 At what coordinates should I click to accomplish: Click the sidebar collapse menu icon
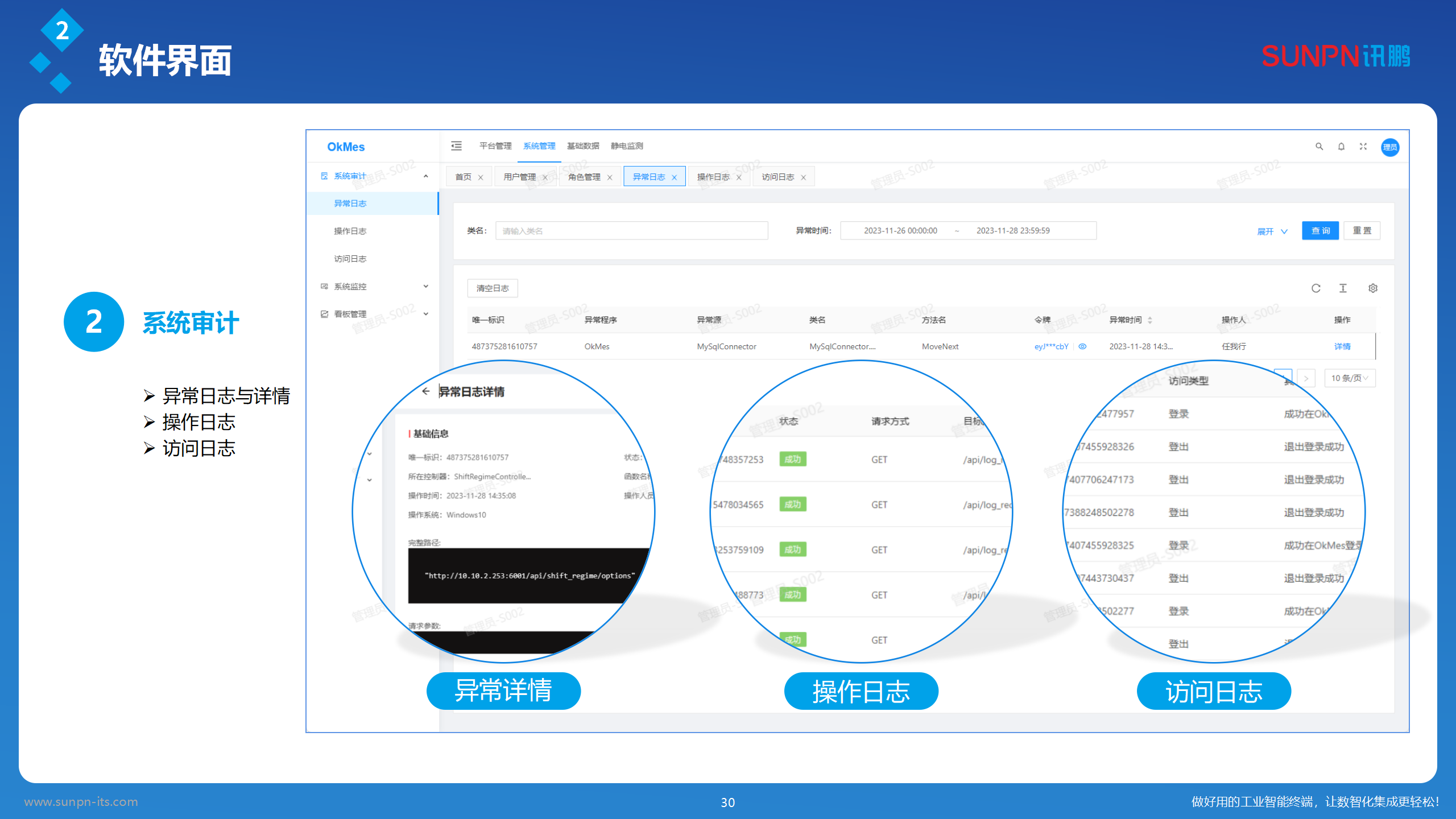[456, 146]
